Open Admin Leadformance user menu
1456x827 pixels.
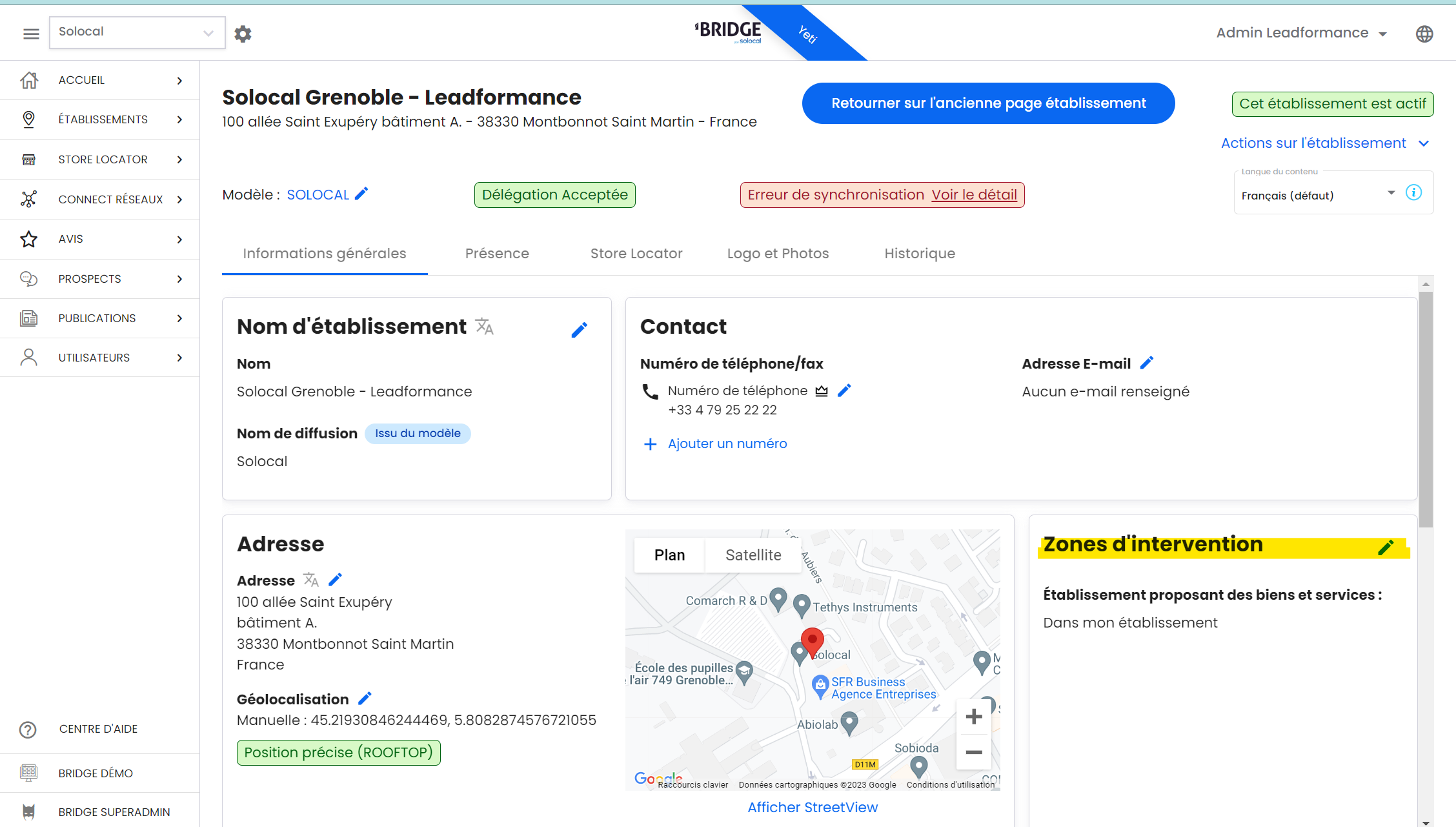tap(1301, 33)
